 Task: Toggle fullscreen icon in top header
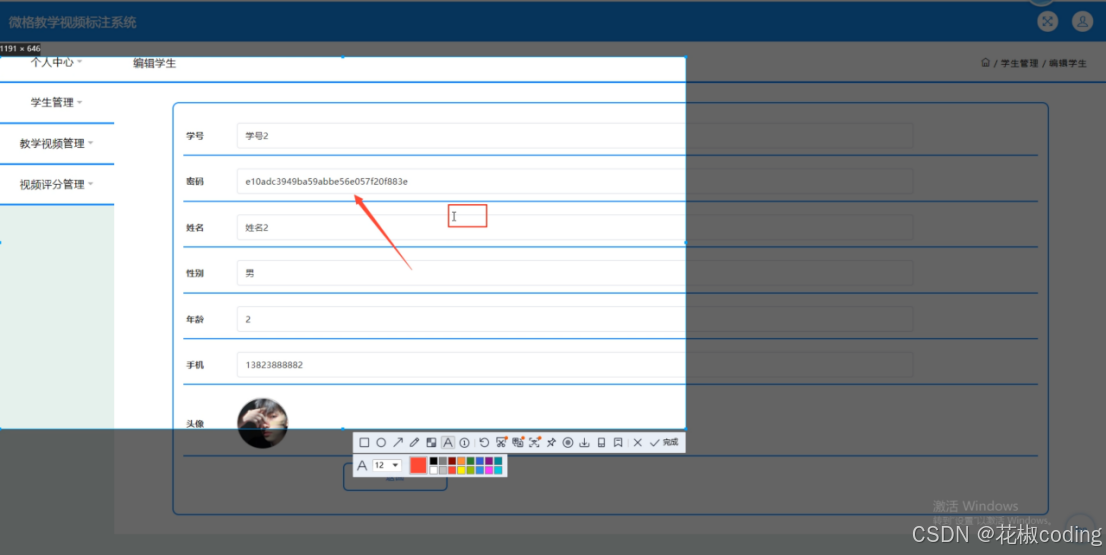pyautogui.click(x=1047, y=21)
